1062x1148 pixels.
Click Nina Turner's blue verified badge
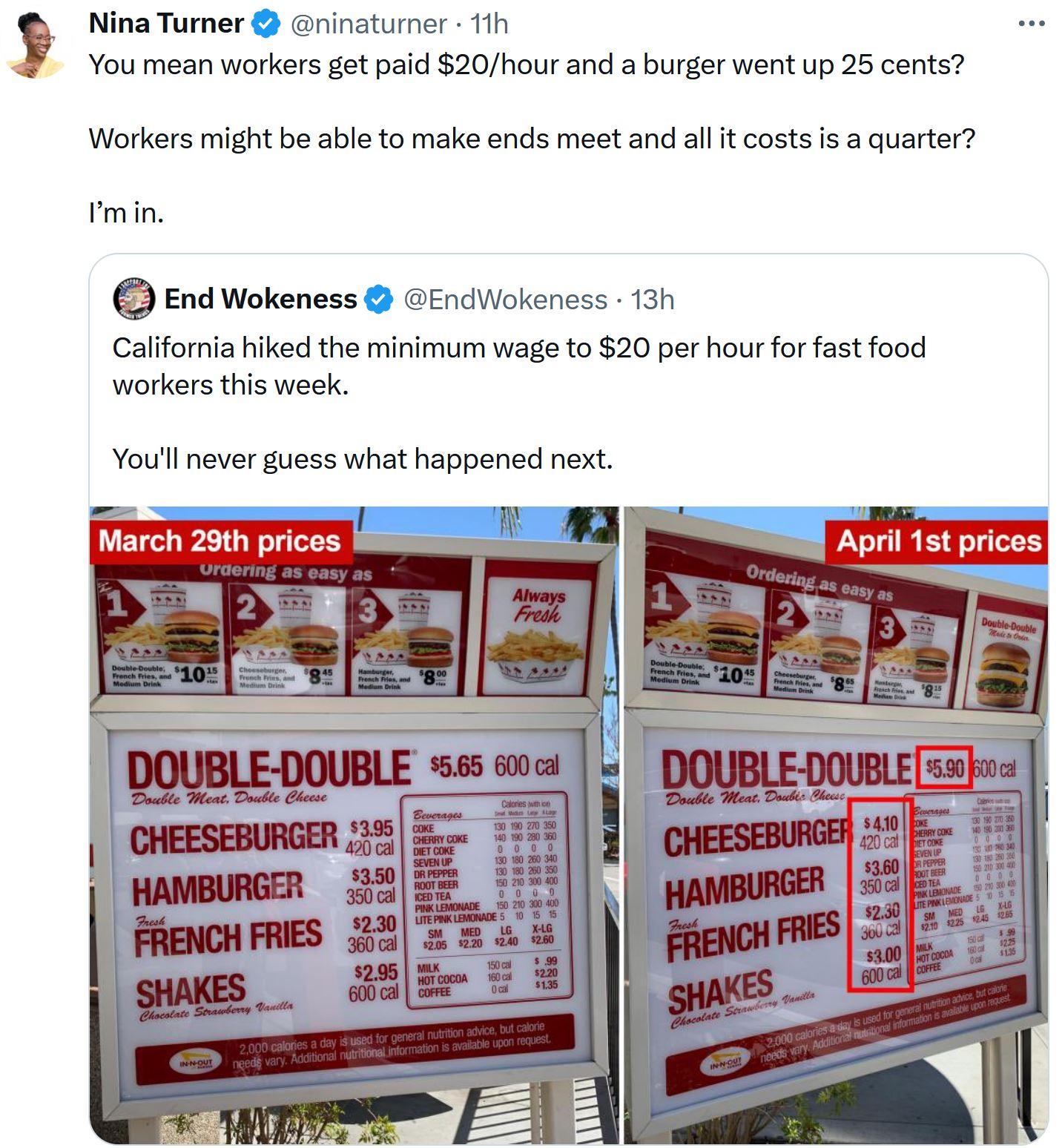pyautogui.click(x=265, y=24)
